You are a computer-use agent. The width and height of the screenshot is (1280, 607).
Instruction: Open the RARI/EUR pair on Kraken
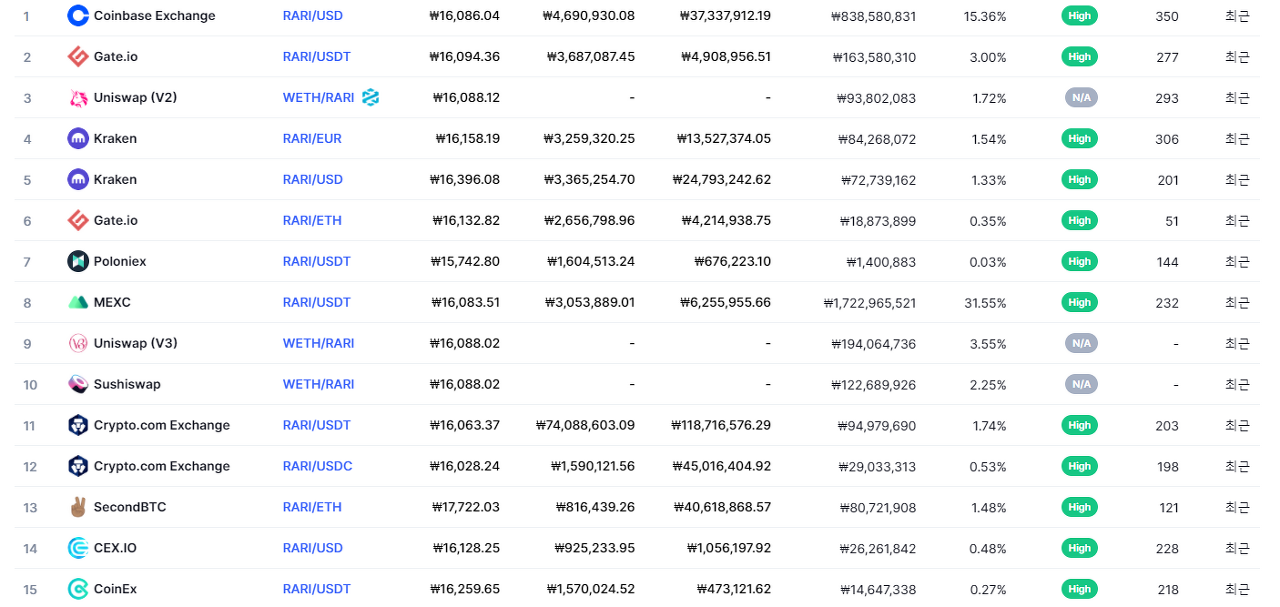coord(312,139)
